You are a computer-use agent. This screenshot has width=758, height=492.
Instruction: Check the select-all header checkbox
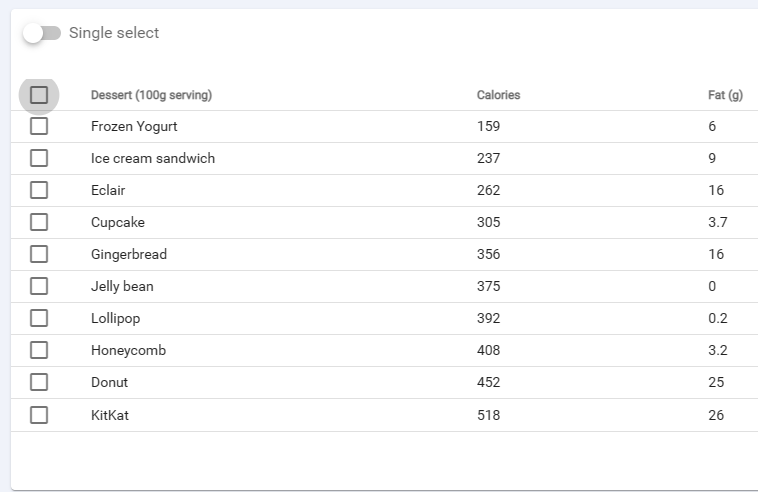39,95
